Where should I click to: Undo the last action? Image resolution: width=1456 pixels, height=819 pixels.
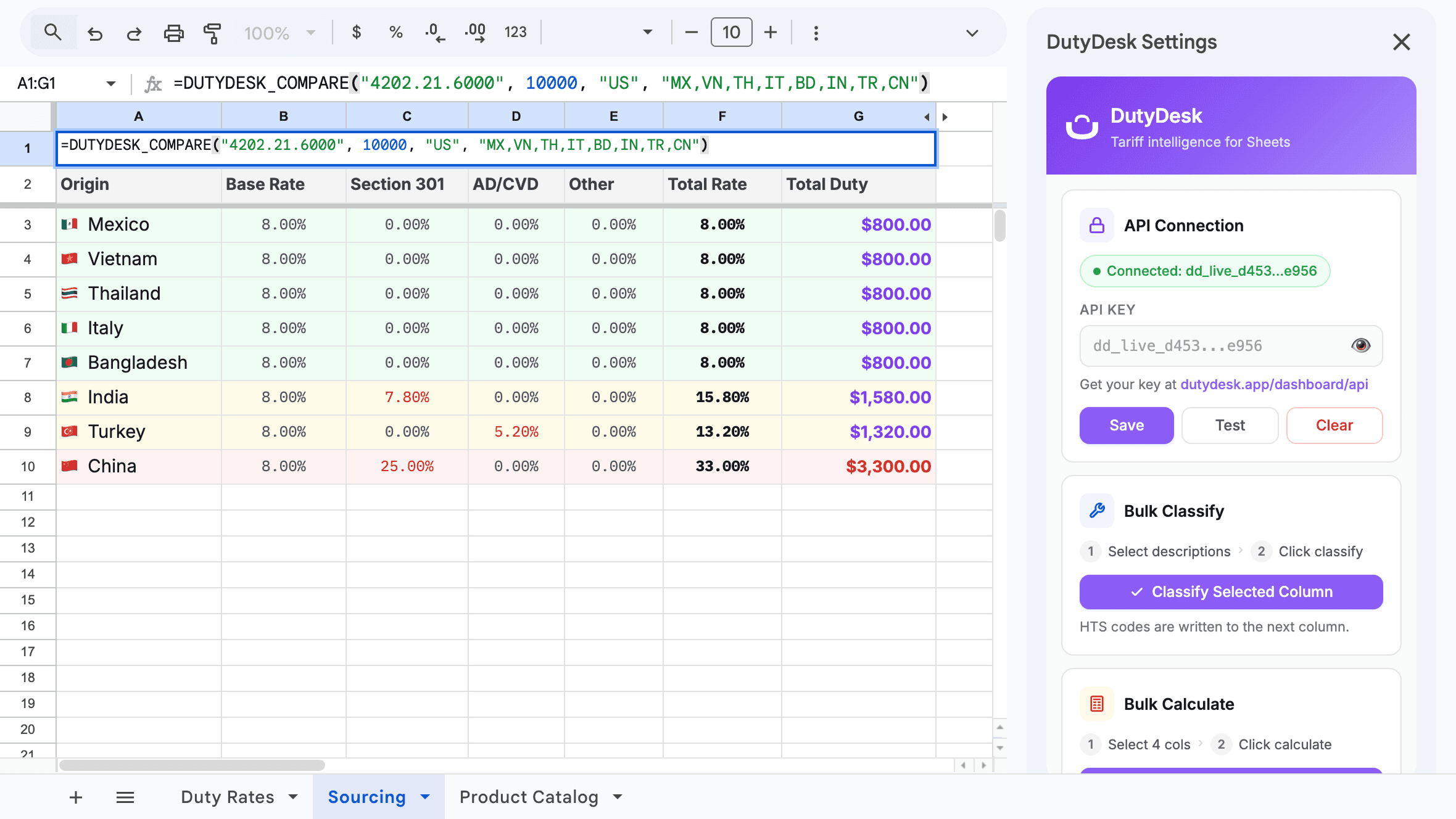point(95,32)
